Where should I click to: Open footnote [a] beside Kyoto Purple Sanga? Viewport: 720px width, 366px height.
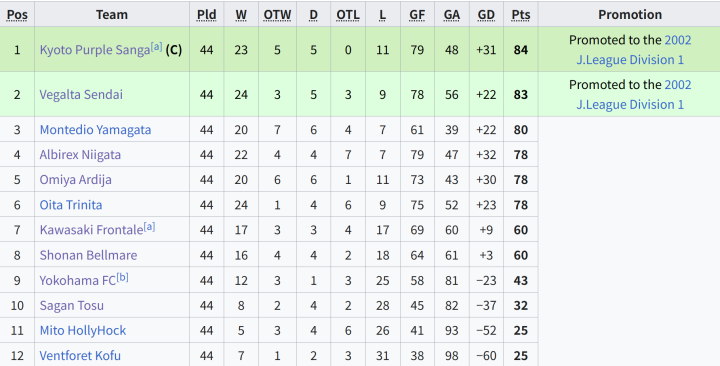156,46
